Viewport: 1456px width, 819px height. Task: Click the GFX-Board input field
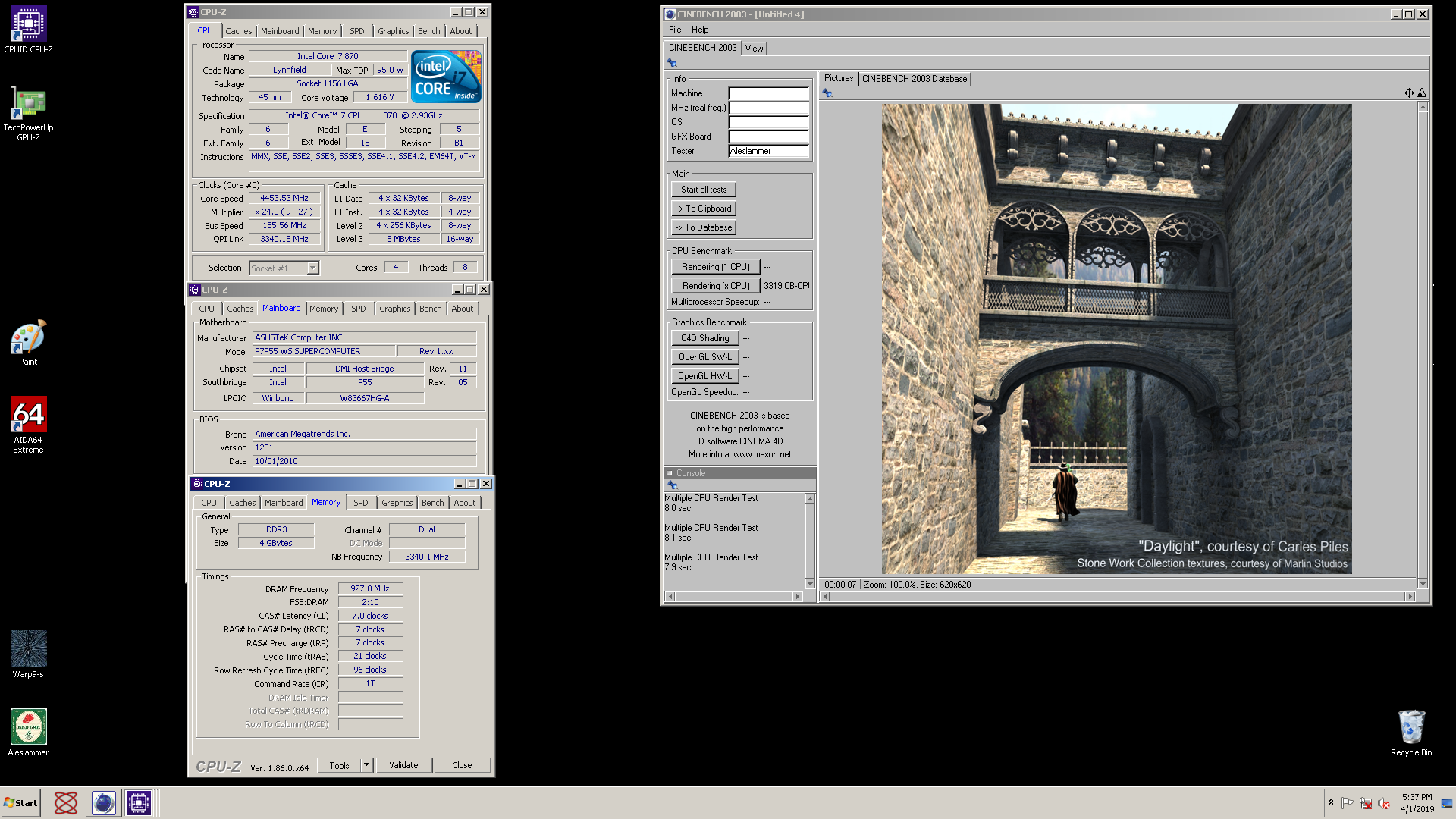click(768, 136)
